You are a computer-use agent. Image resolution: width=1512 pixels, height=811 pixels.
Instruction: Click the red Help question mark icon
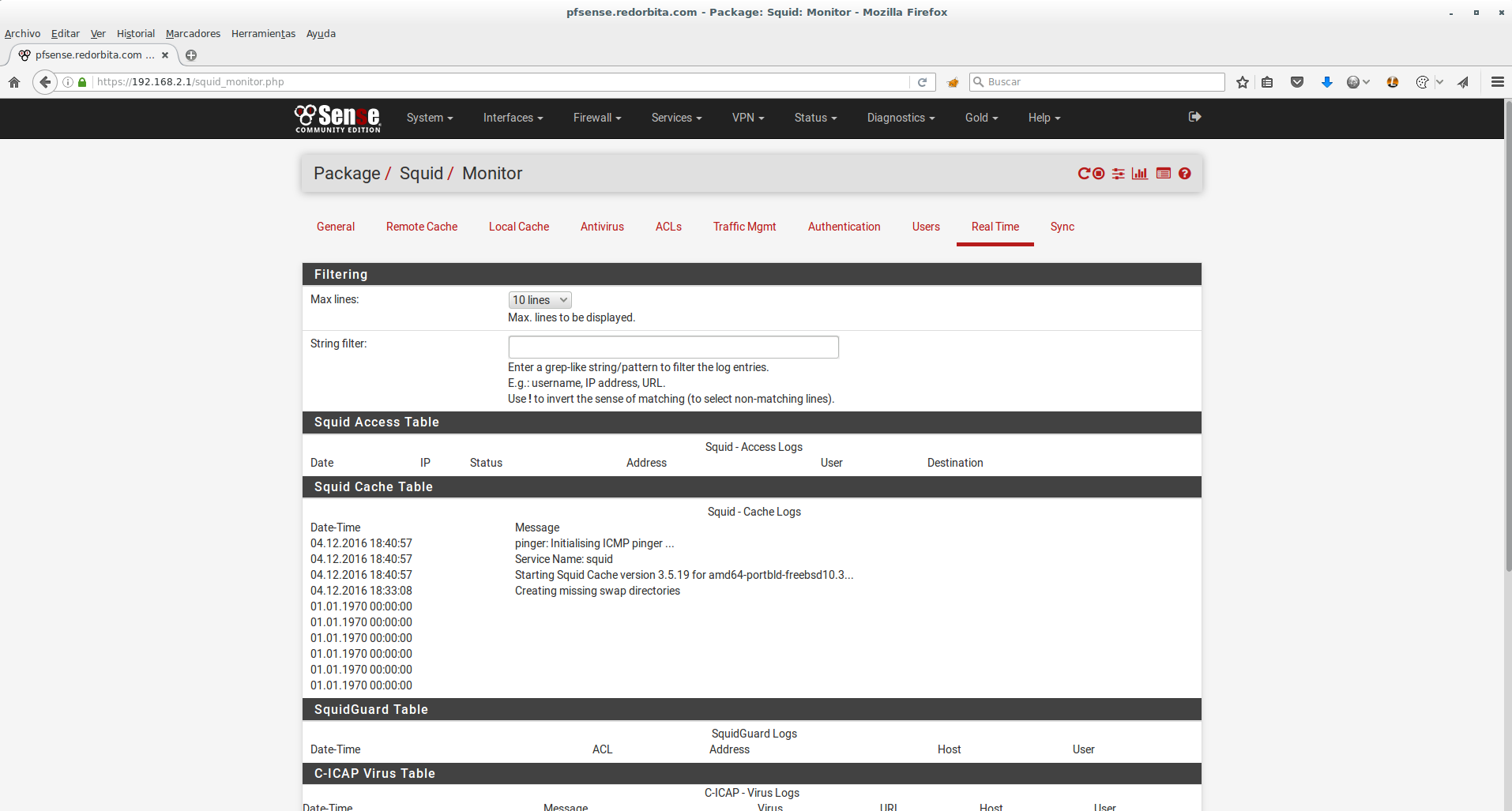point(1185,174)
